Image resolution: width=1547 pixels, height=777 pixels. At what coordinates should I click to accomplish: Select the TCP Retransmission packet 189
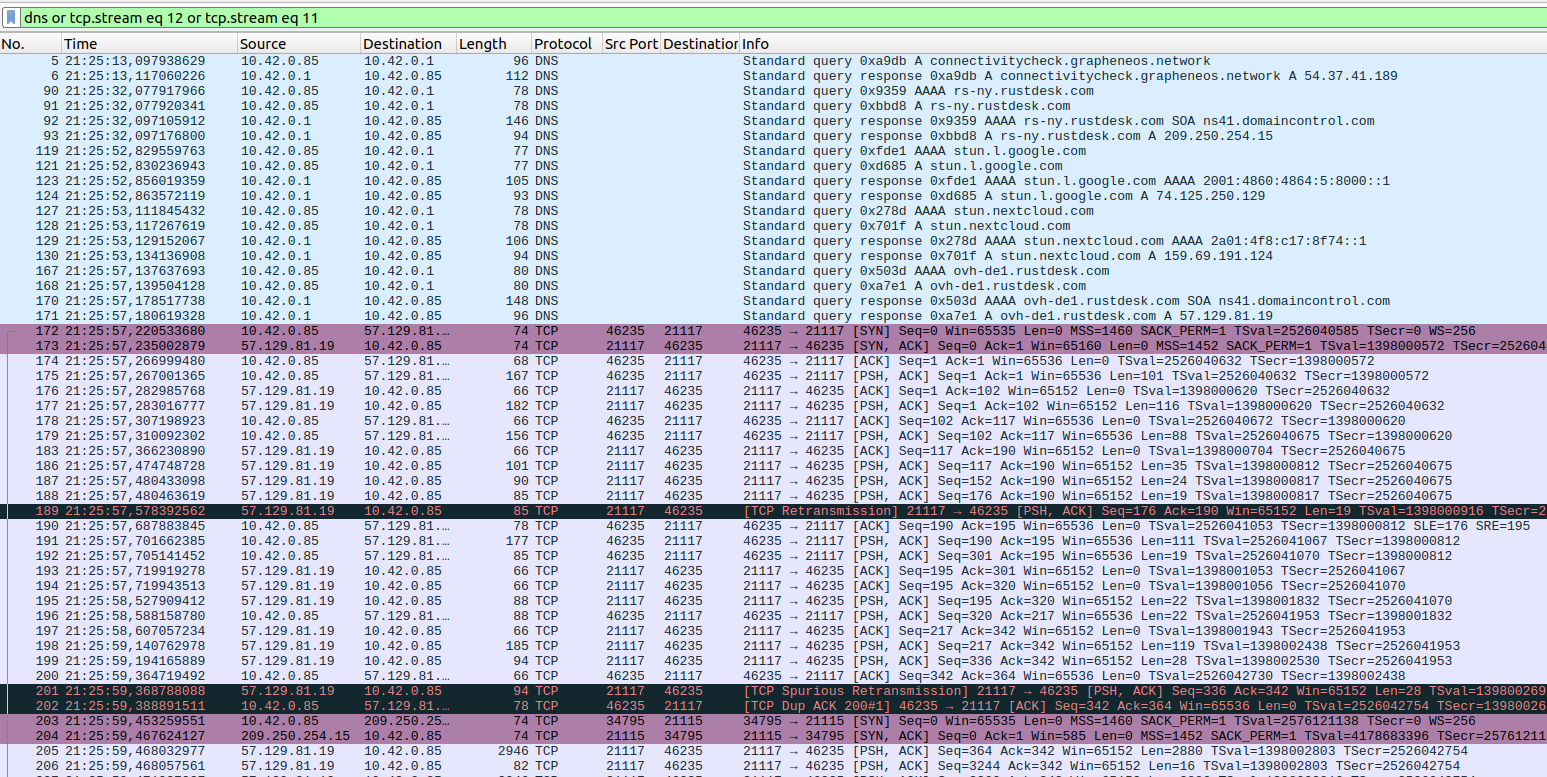[600, 511]
